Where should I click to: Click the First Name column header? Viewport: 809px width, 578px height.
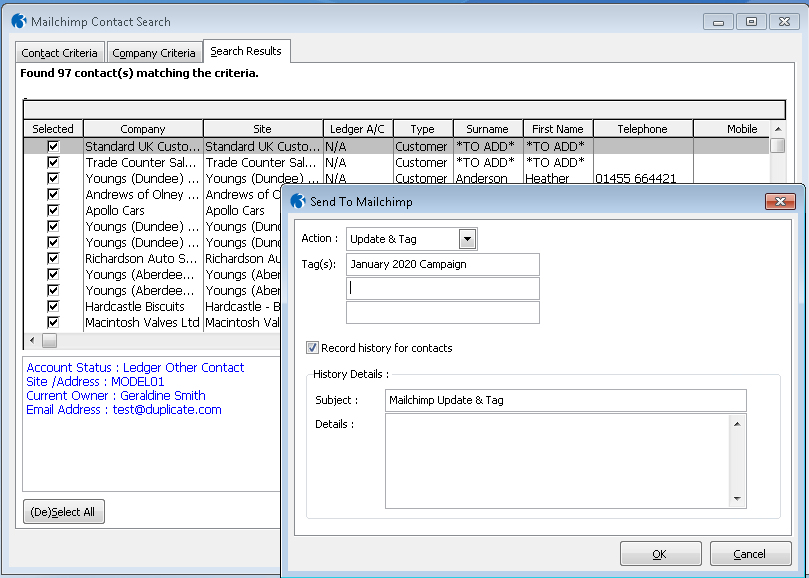coord(558,129)
